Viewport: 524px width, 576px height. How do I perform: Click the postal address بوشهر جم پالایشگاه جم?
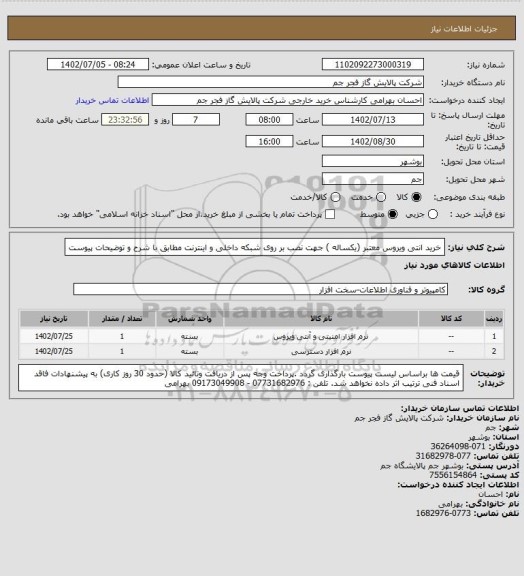pyautogui.click(x=422, y=465)
